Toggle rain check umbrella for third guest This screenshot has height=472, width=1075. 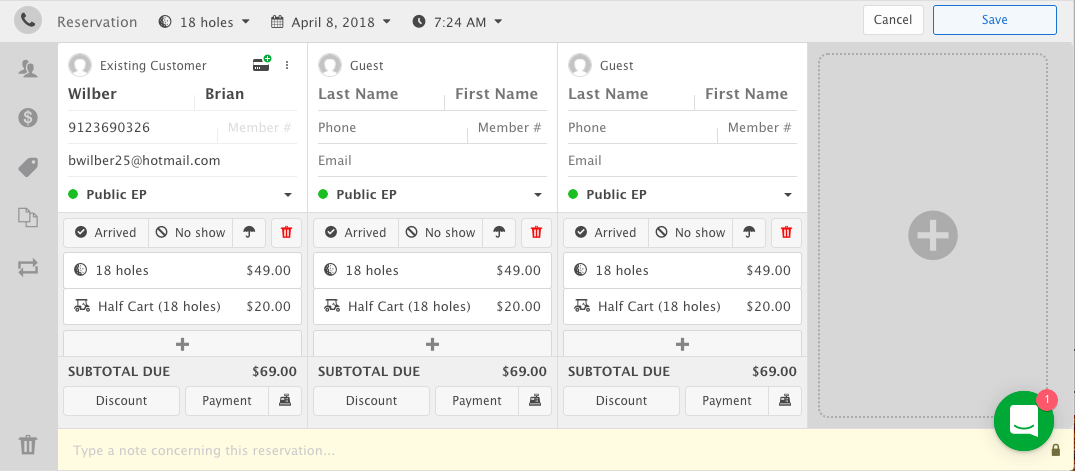tap(749, 232)
